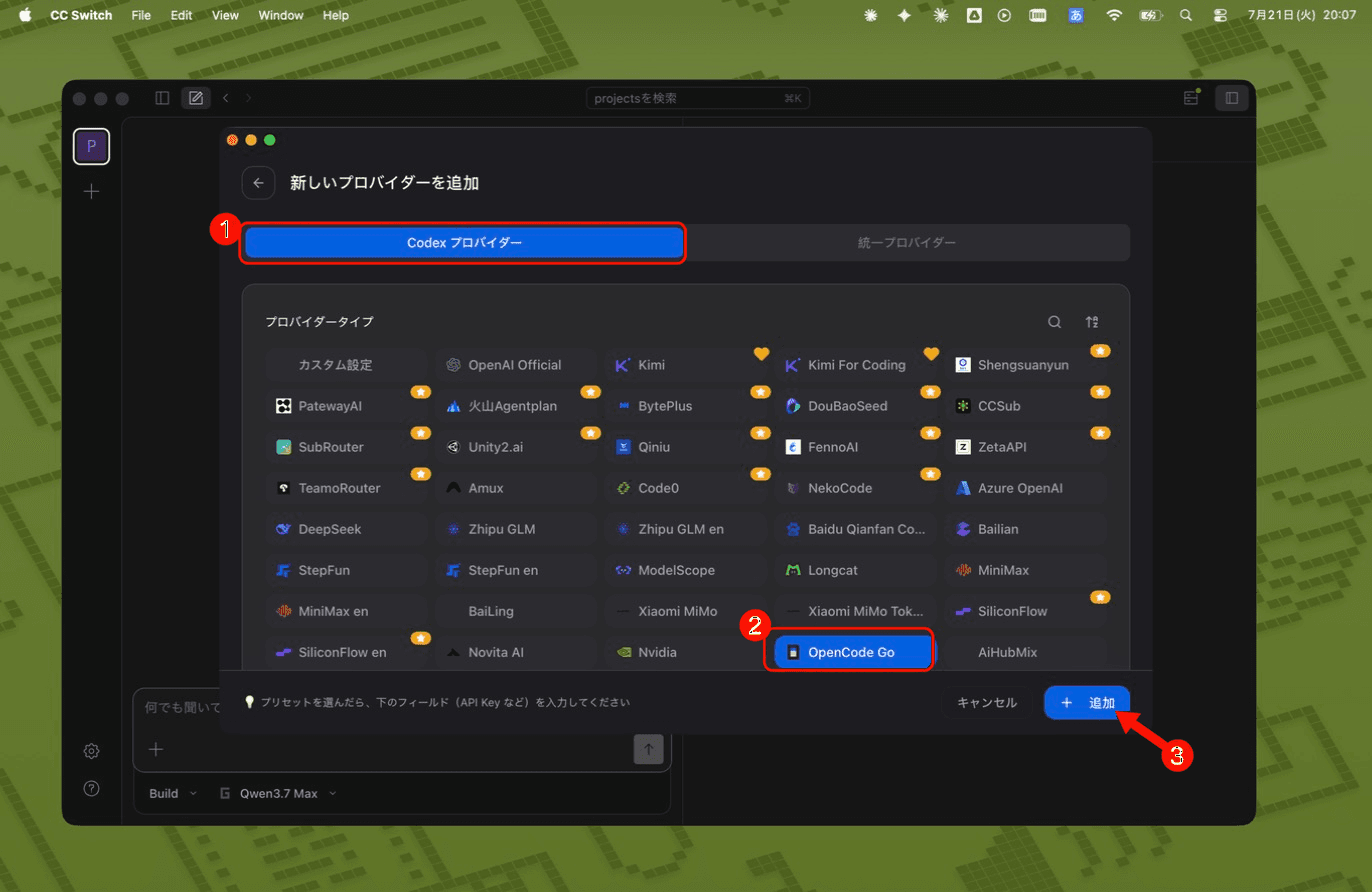Click the projectsを検索 search field

coord(698,98)
